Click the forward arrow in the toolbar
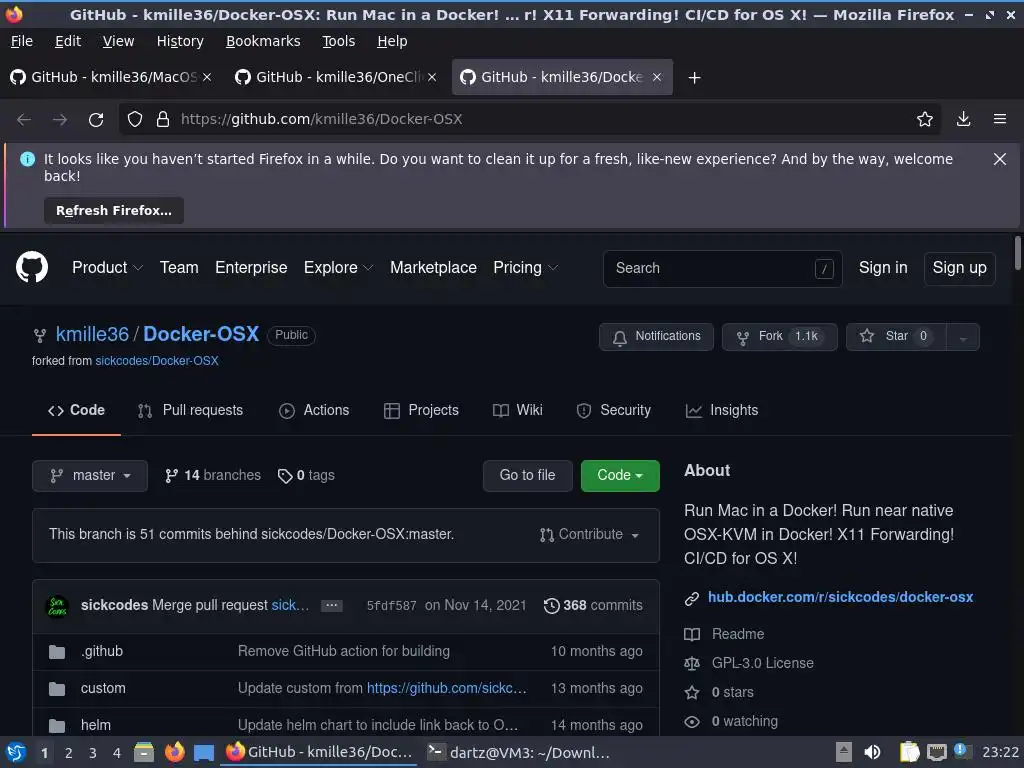Image resolution: width=1024 pixels, height=768 pixels. (x=60, y=120)
